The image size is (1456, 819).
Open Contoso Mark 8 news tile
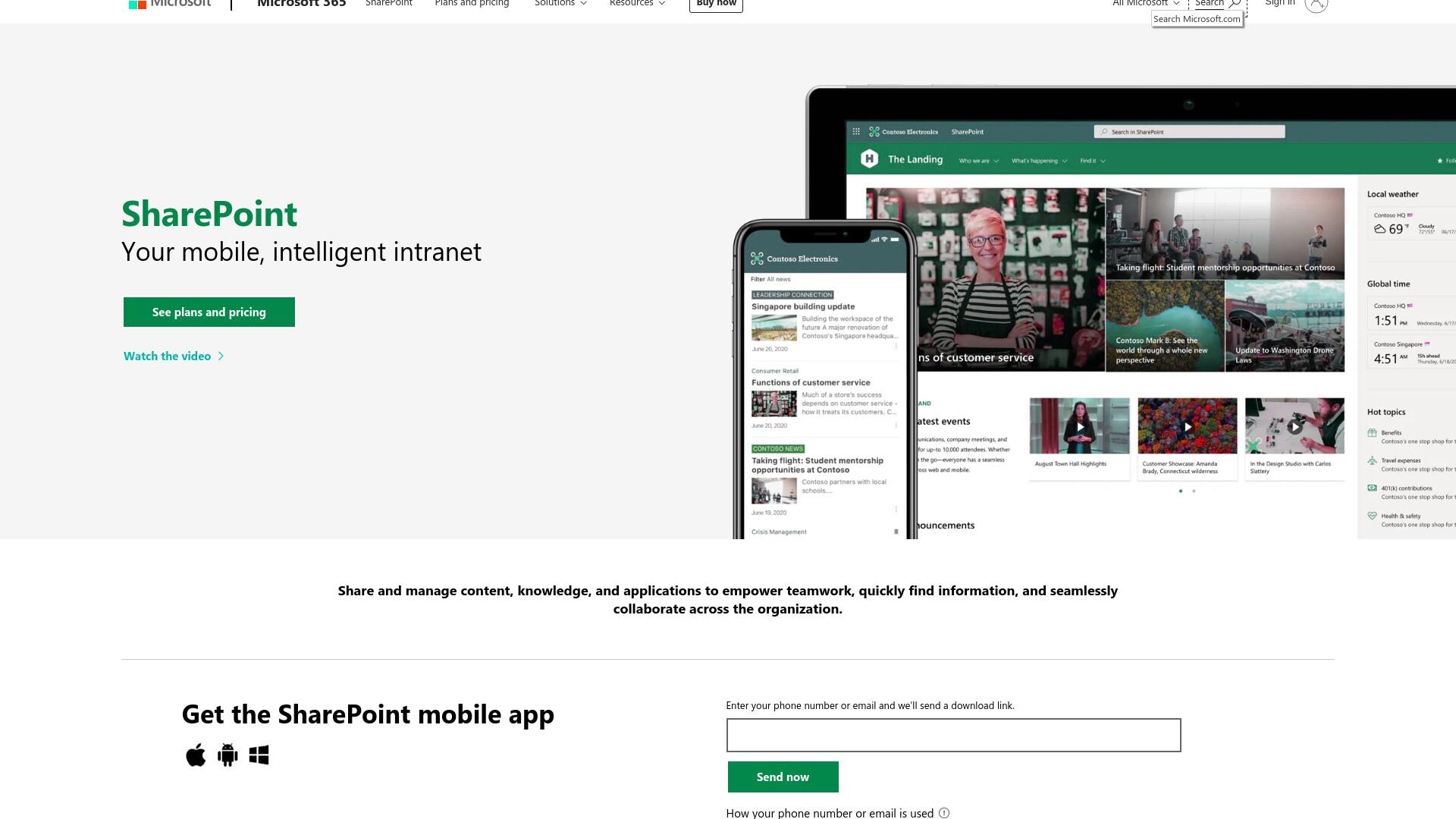pos(1165,326)
